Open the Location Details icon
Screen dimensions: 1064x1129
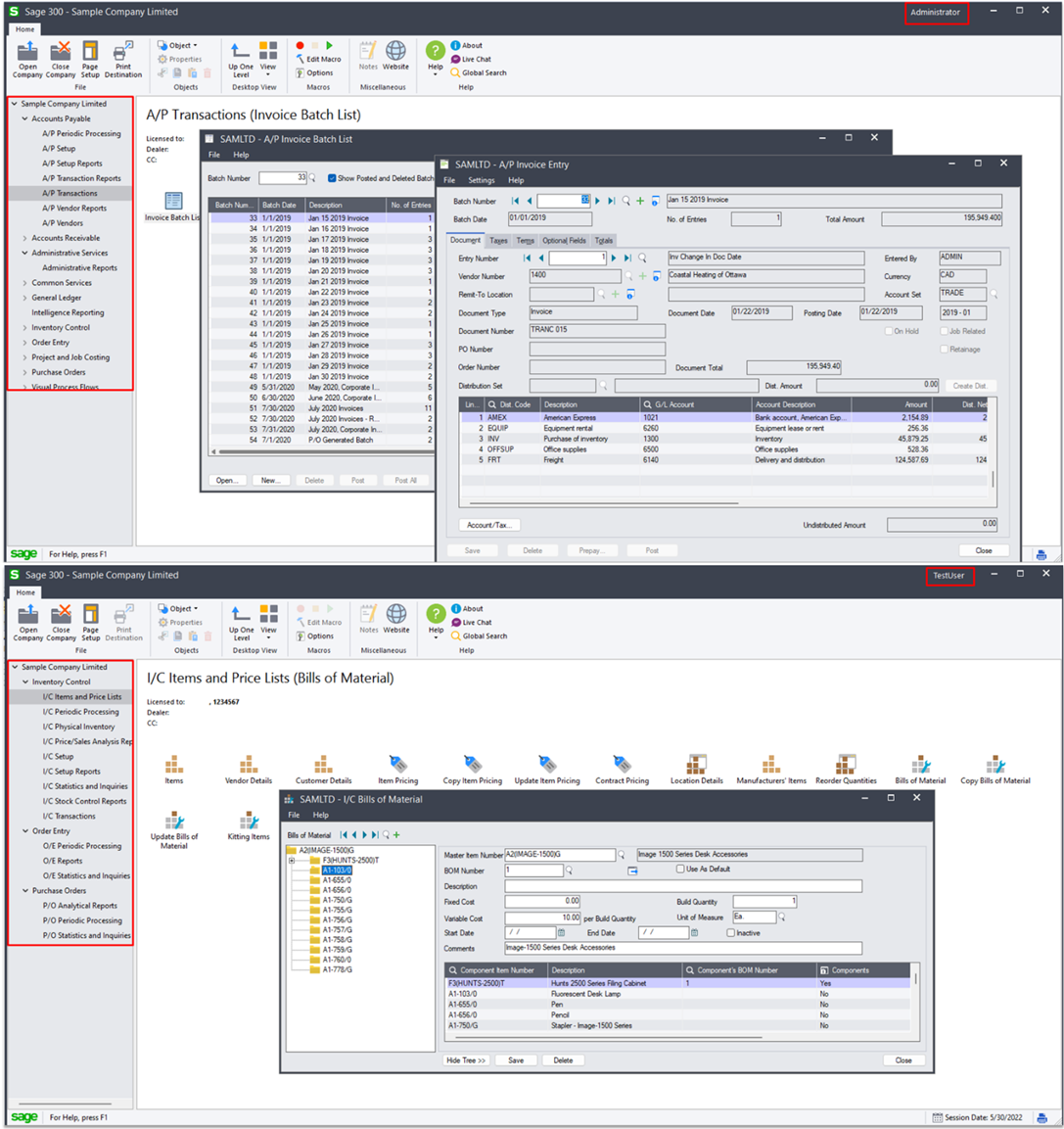point(696,767)
